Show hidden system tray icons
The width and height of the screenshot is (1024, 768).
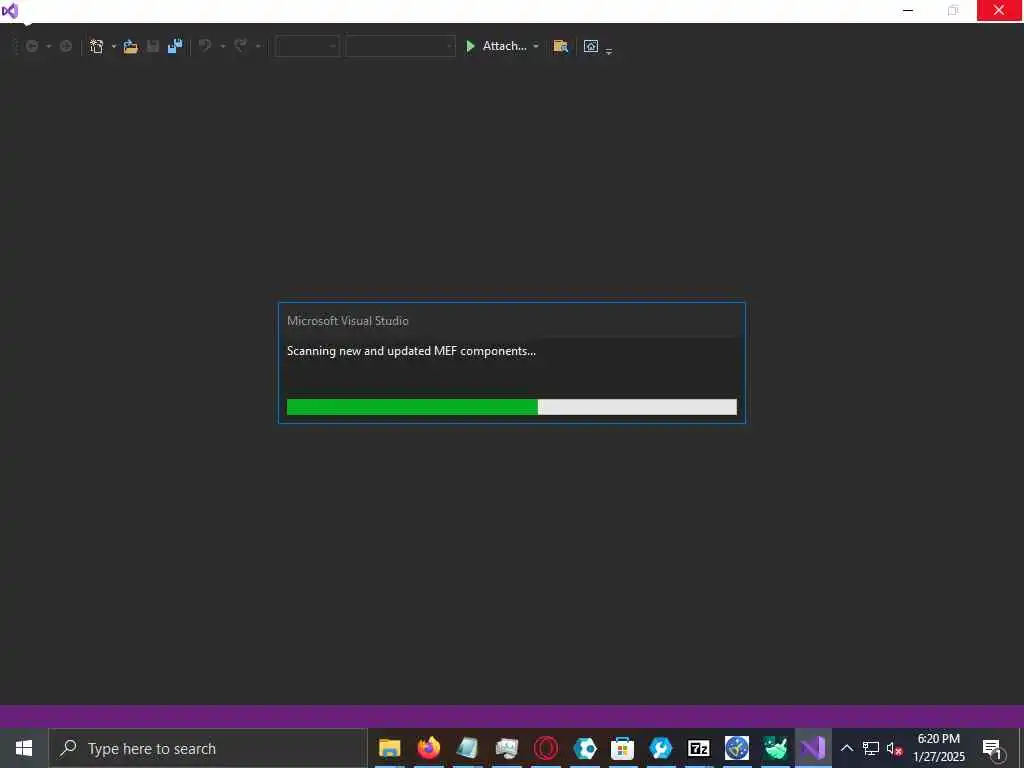(x=846, y=748)
